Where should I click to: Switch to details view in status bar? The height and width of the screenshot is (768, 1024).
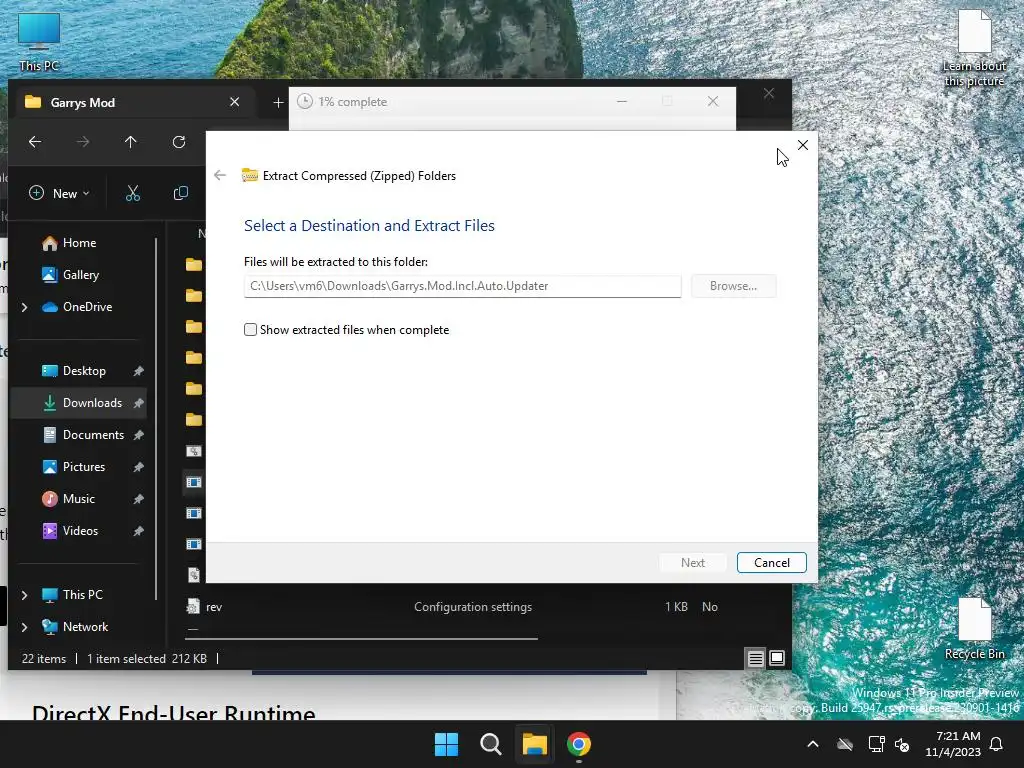click(756, 658)
